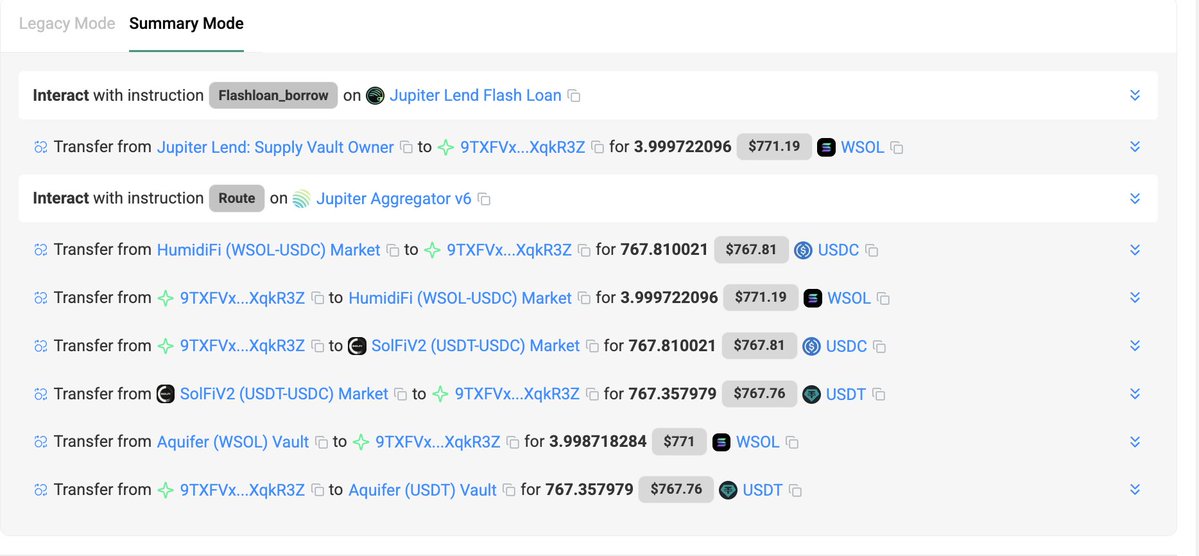Expand the transfer from SolFiV2 Market row
Screen dimensions: 1199x556
point(1135,394)
